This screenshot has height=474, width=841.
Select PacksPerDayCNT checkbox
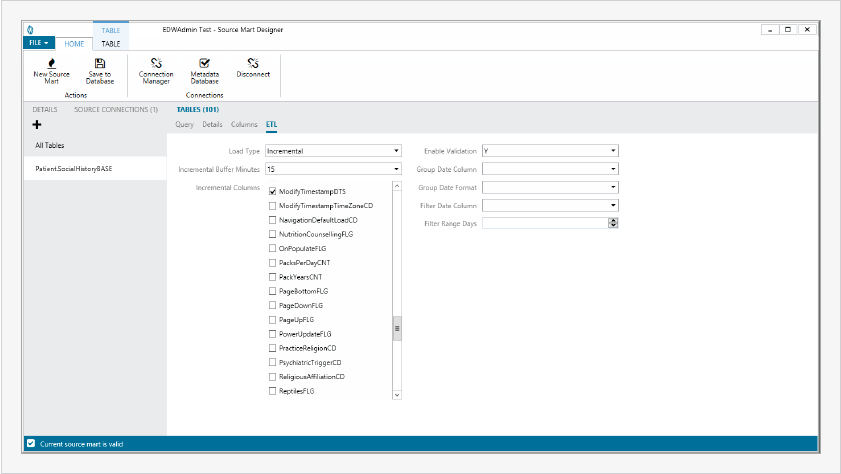pyautogui.click(x=272, y=263)
